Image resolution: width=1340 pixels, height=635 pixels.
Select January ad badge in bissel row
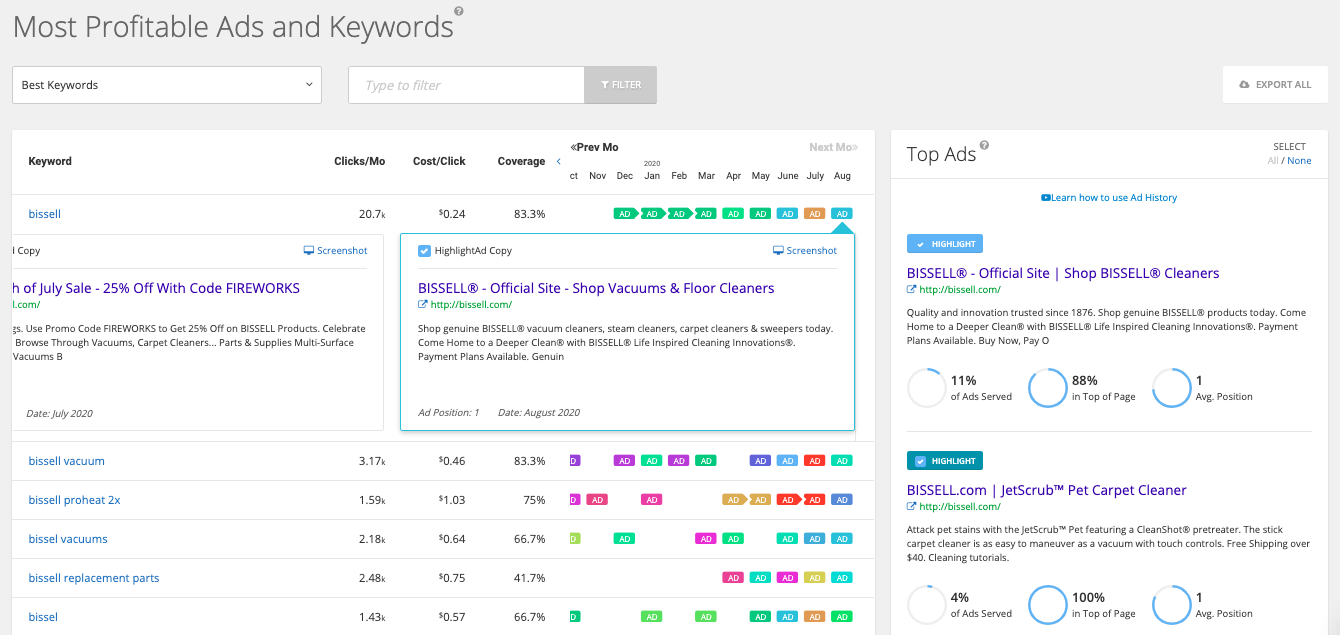(x=652, y=617)
